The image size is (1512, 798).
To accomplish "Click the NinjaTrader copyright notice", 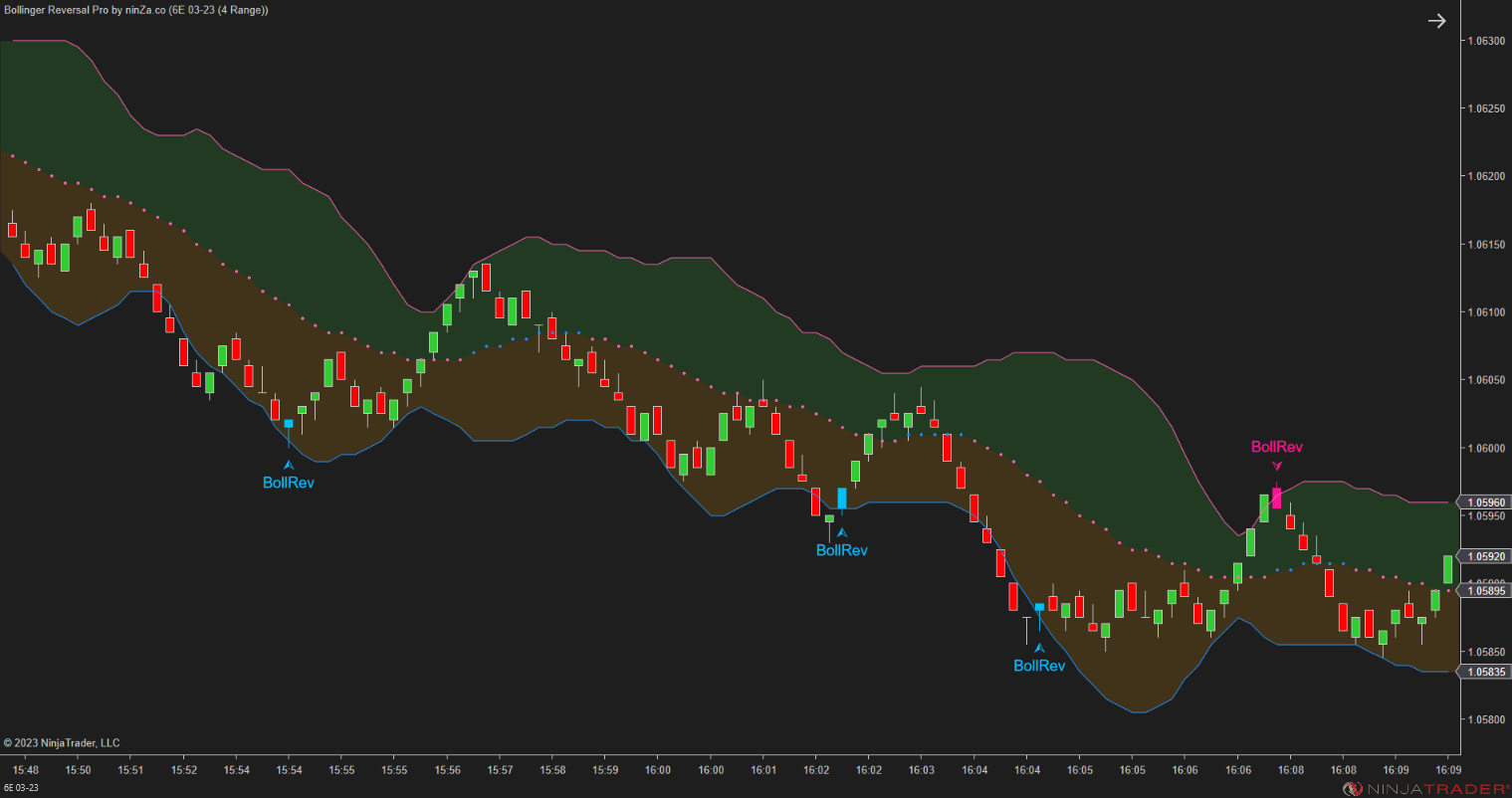I will tap(62, 742).
